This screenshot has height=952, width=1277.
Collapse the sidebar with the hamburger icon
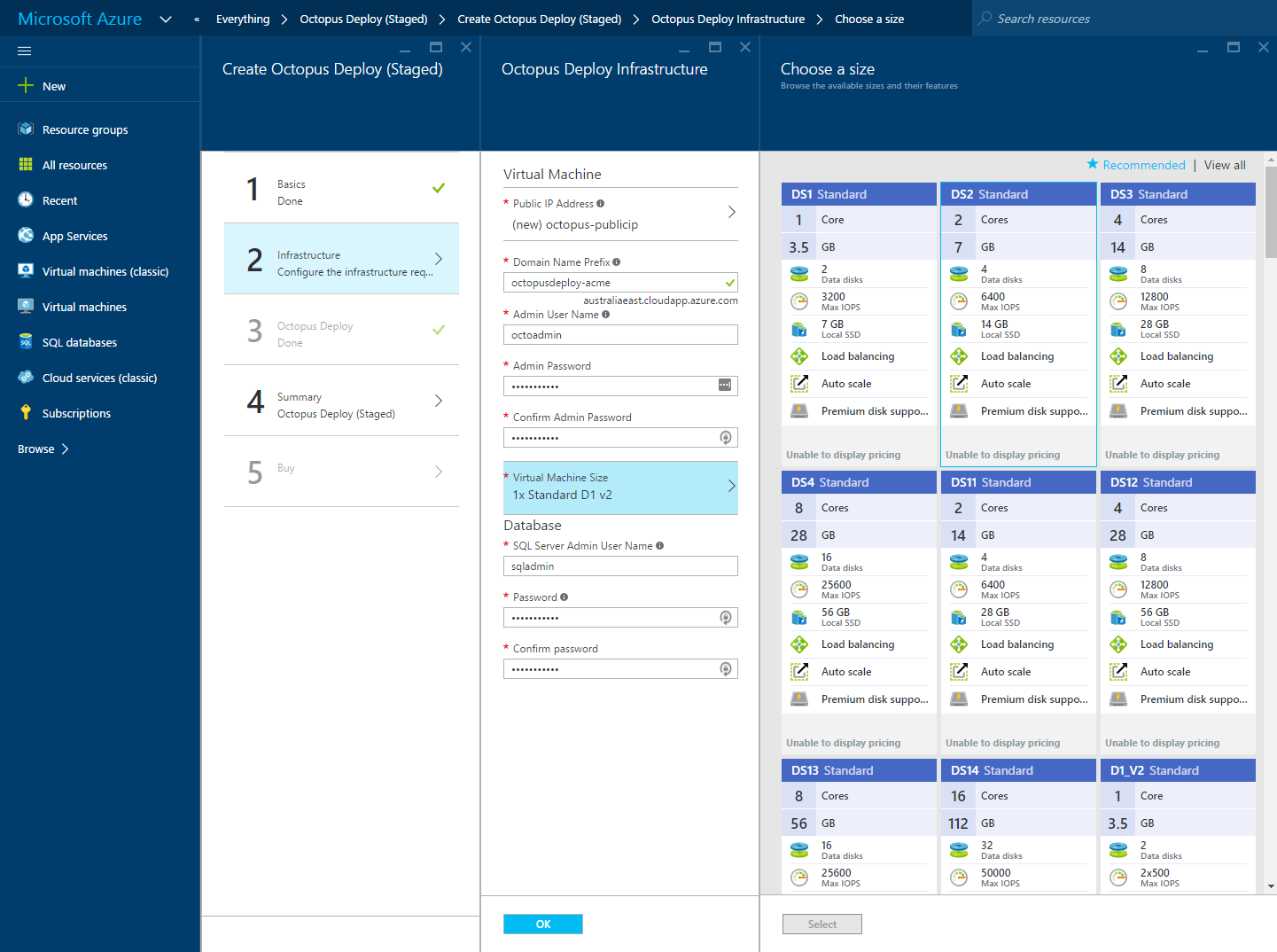click(x=24, y=51)
